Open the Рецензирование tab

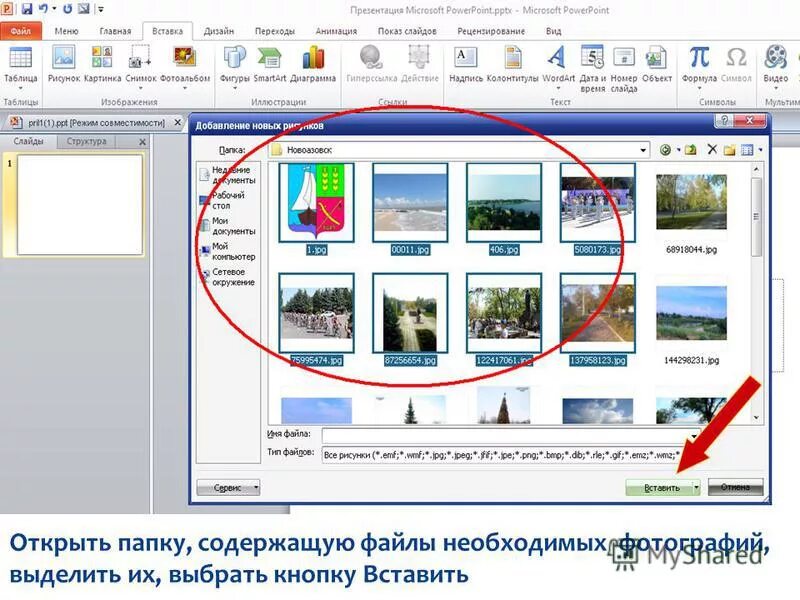491,31
